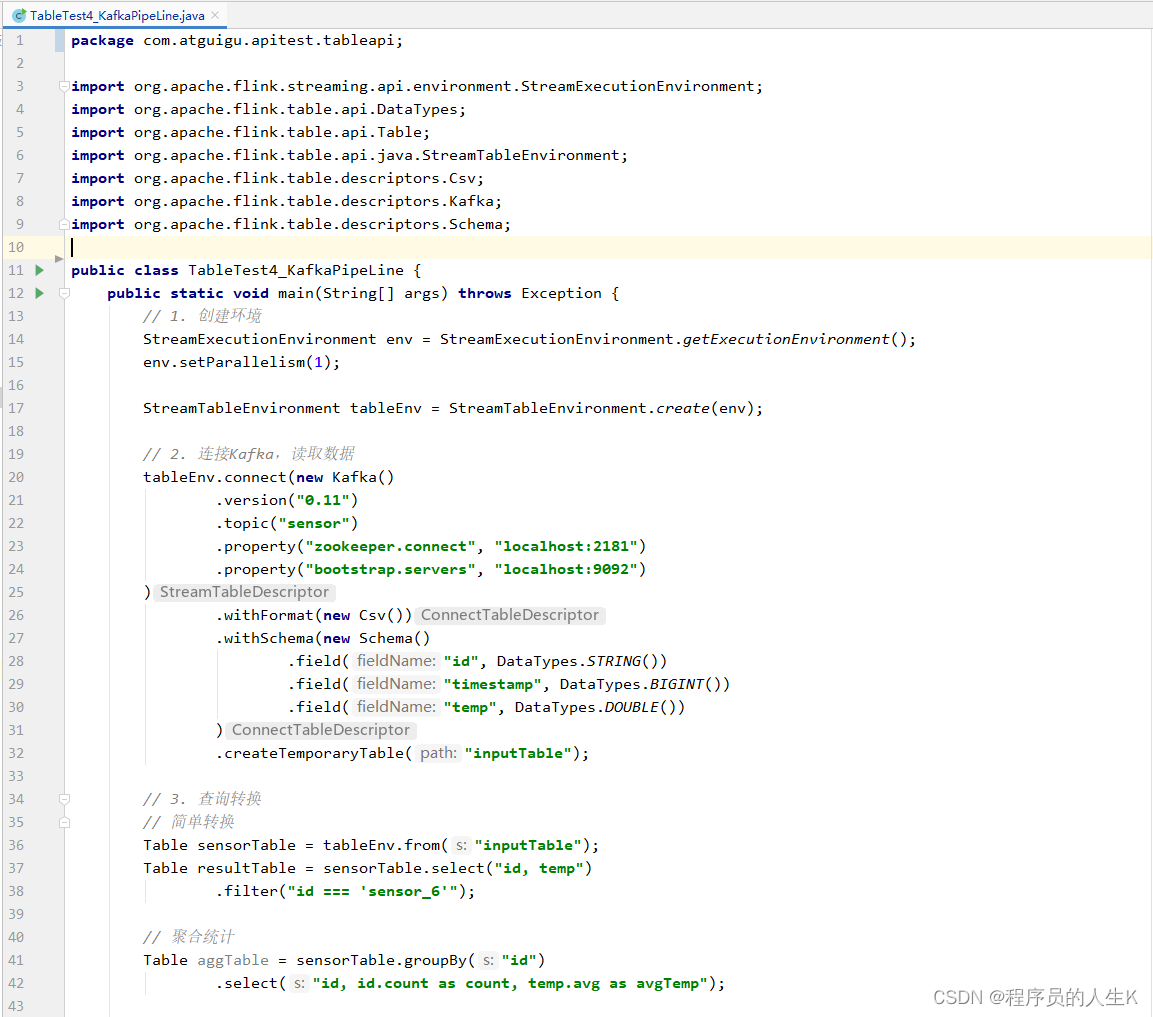Click the ConnectTableDescriptor hint on line 31
This screenshot has height=1017, width=1153.
[321, 729]
